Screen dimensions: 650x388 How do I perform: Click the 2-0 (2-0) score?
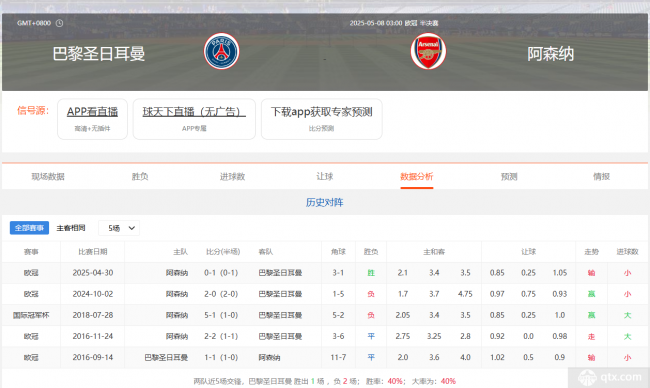tap(221, 294)
